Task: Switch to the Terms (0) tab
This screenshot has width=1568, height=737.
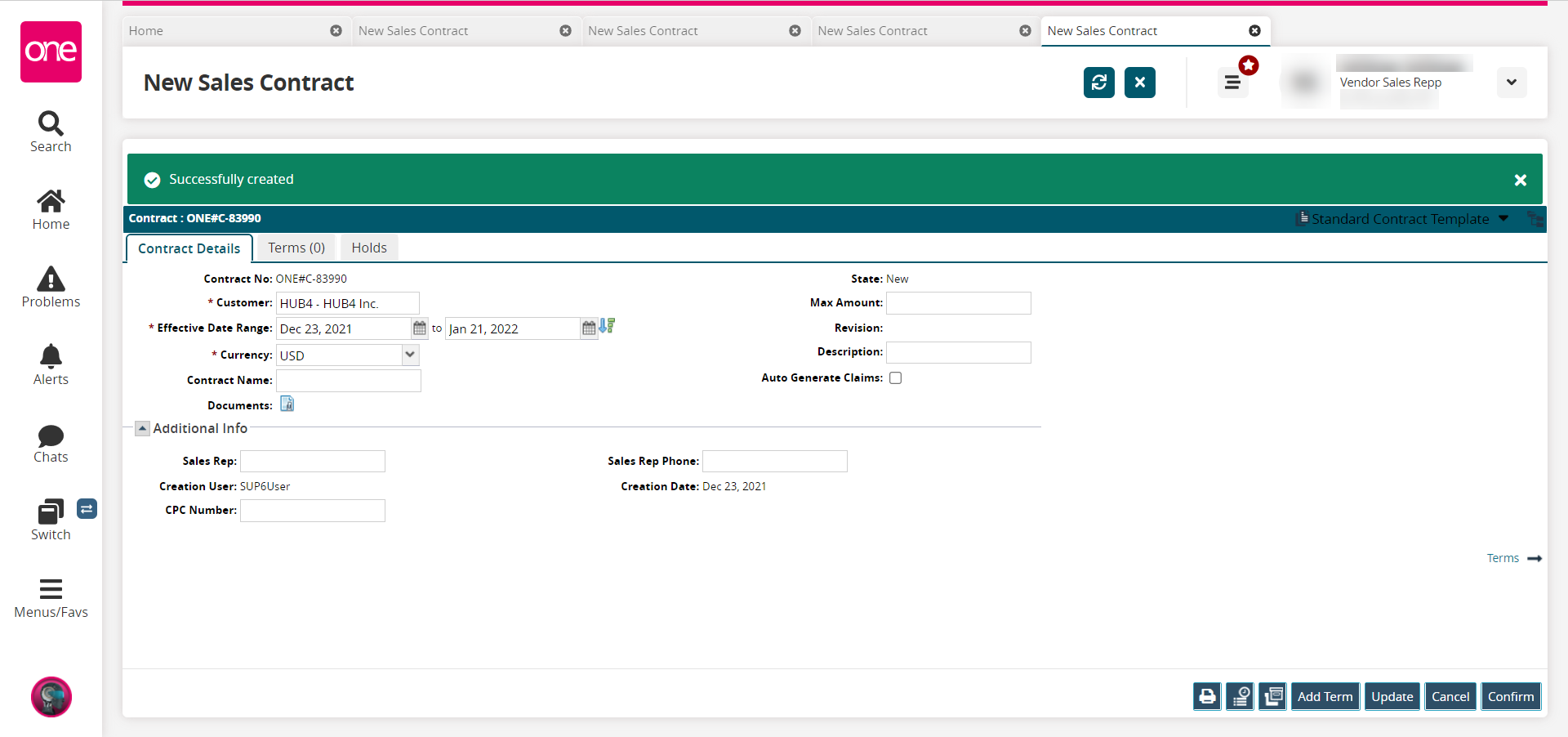Action: [x=296, y=248]
